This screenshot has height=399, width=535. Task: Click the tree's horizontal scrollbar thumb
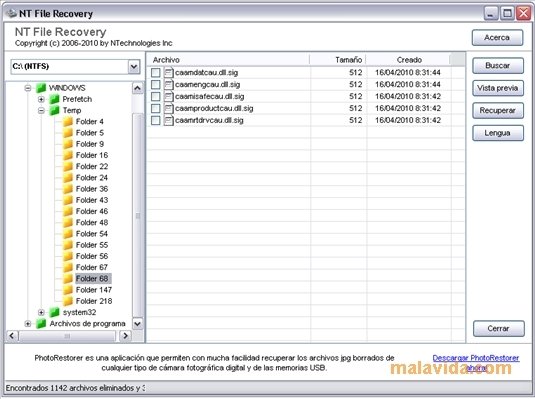[67, 336]
